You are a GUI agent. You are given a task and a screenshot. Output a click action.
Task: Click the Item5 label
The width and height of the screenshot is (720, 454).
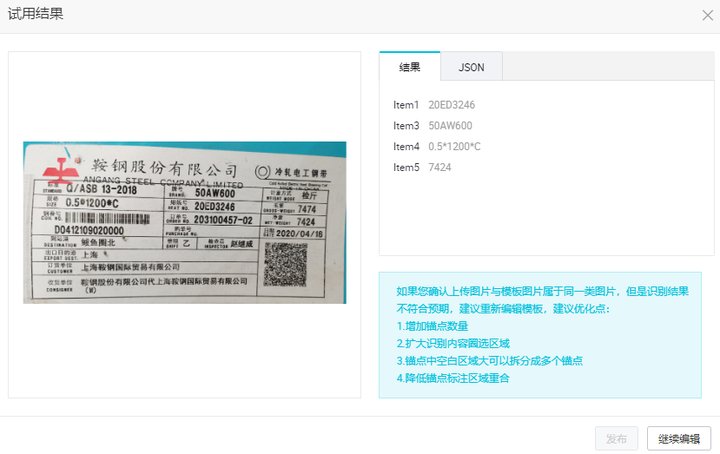tap(406, 168)
